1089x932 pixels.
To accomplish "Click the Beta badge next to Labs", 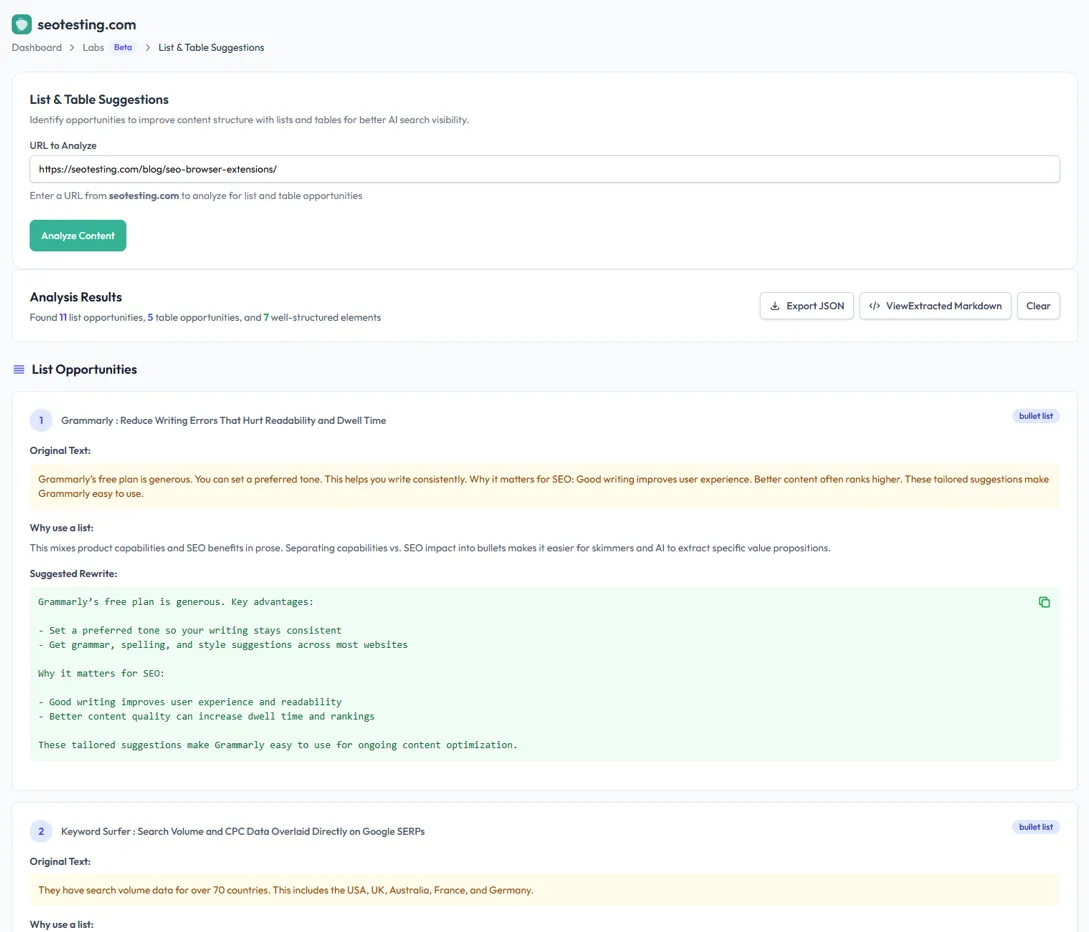I will [x=123, y=47].
